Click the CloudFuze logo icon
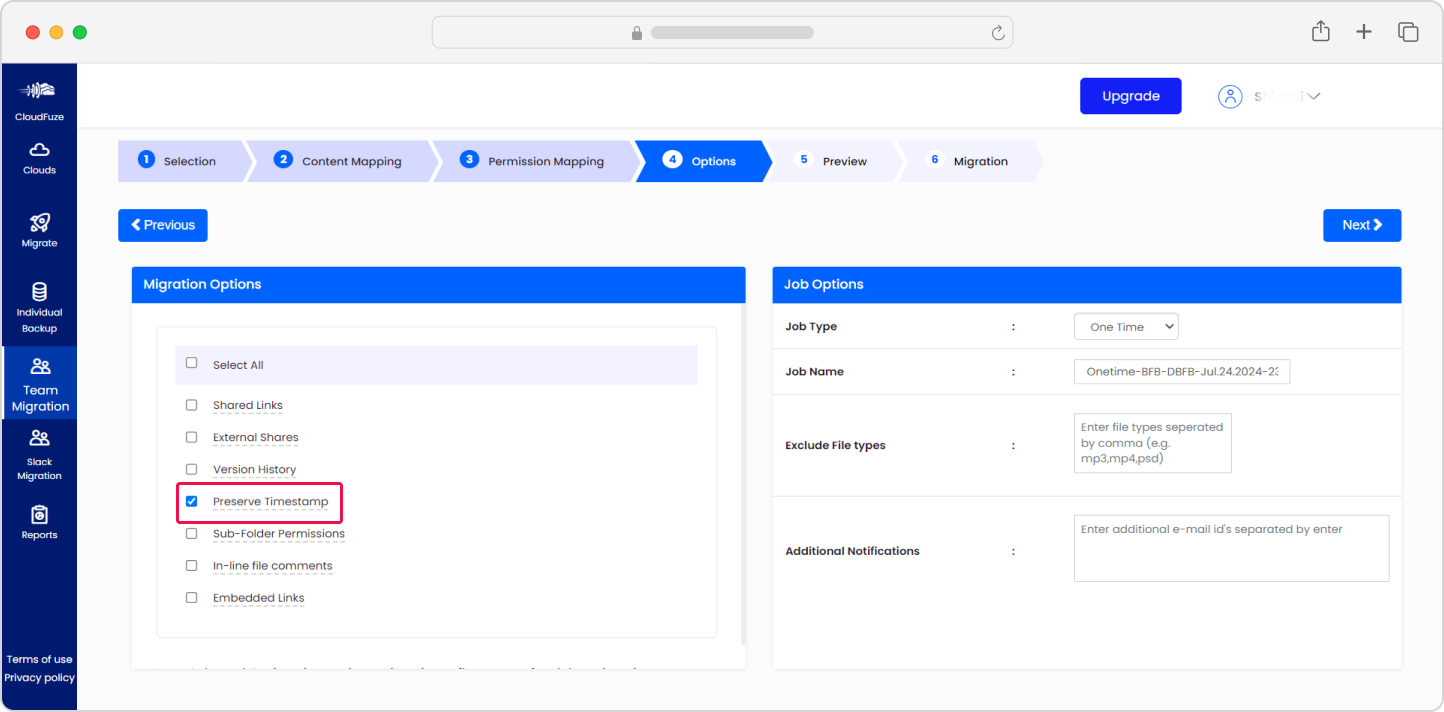The height and width of the screenshot is (712, 1444). coord(39,91)
